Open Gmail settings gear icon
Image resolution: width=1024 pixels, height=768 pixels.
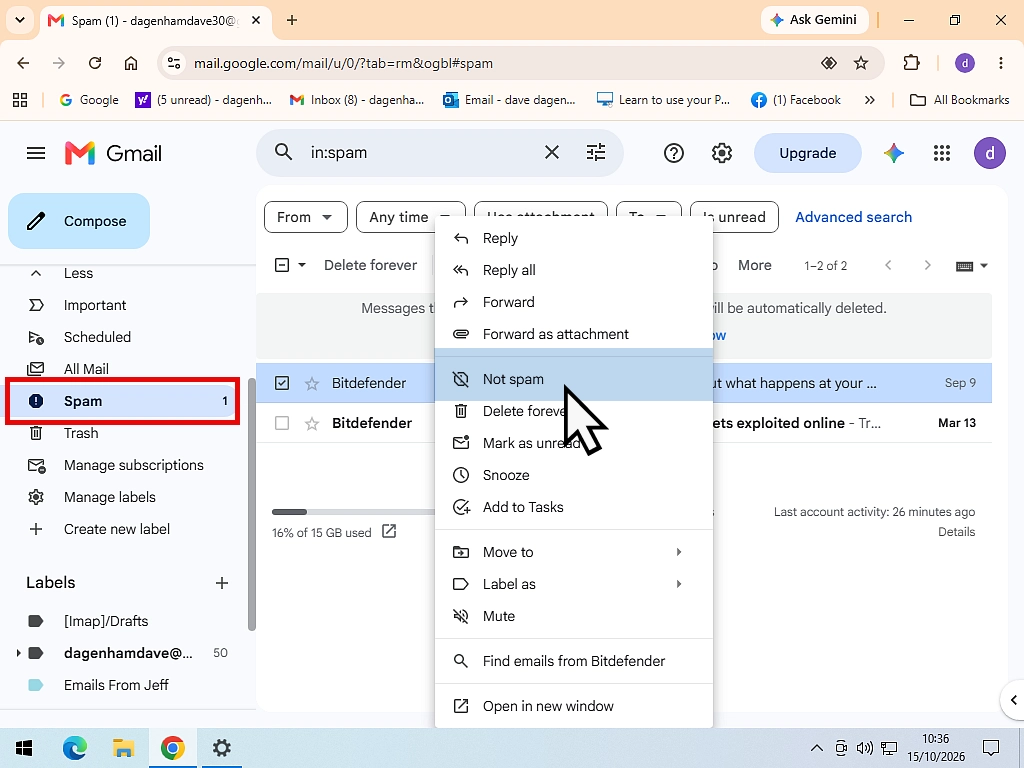coord(722,153)
